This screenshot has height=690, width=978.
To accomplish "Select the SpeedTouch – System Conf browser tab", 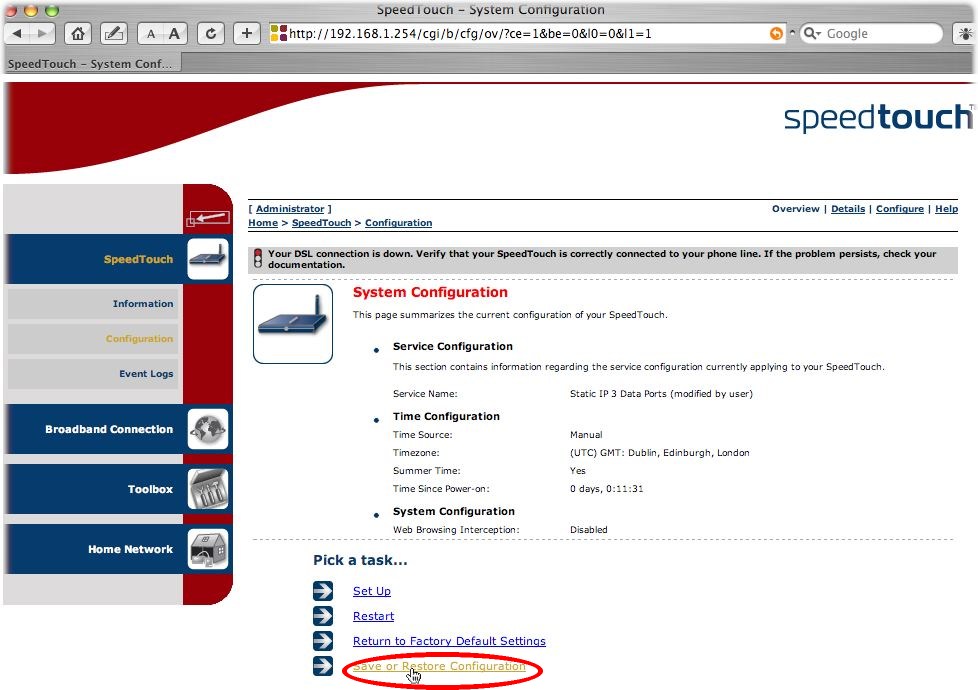I will point(92,64).
